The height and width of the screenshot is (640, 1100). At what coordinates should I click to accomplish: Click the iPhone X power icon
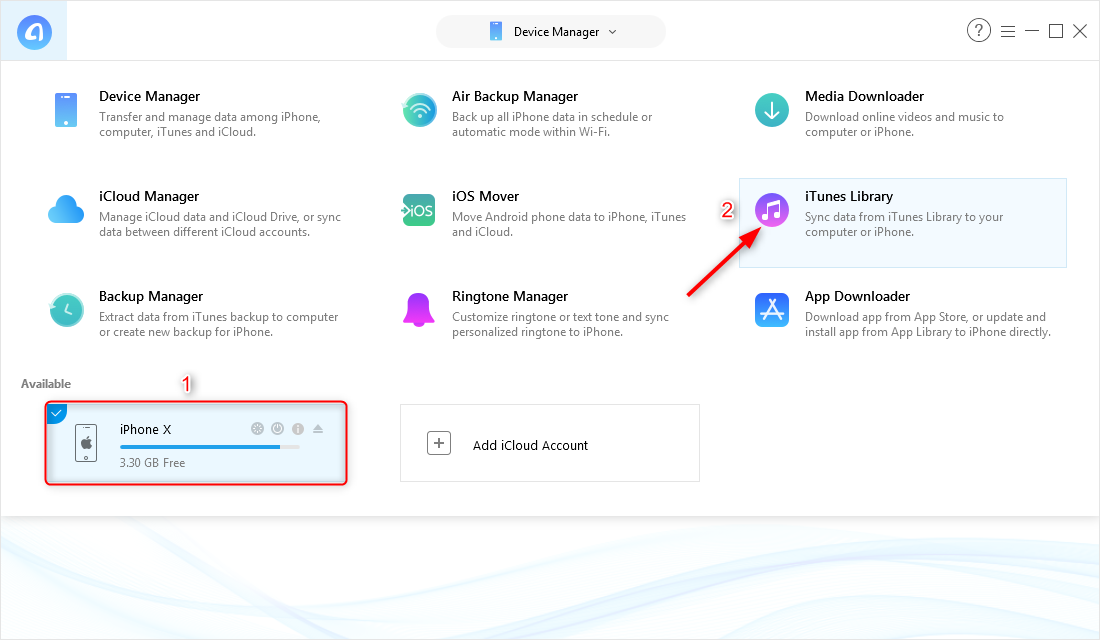pyautogui.click(x=278, y=429)
